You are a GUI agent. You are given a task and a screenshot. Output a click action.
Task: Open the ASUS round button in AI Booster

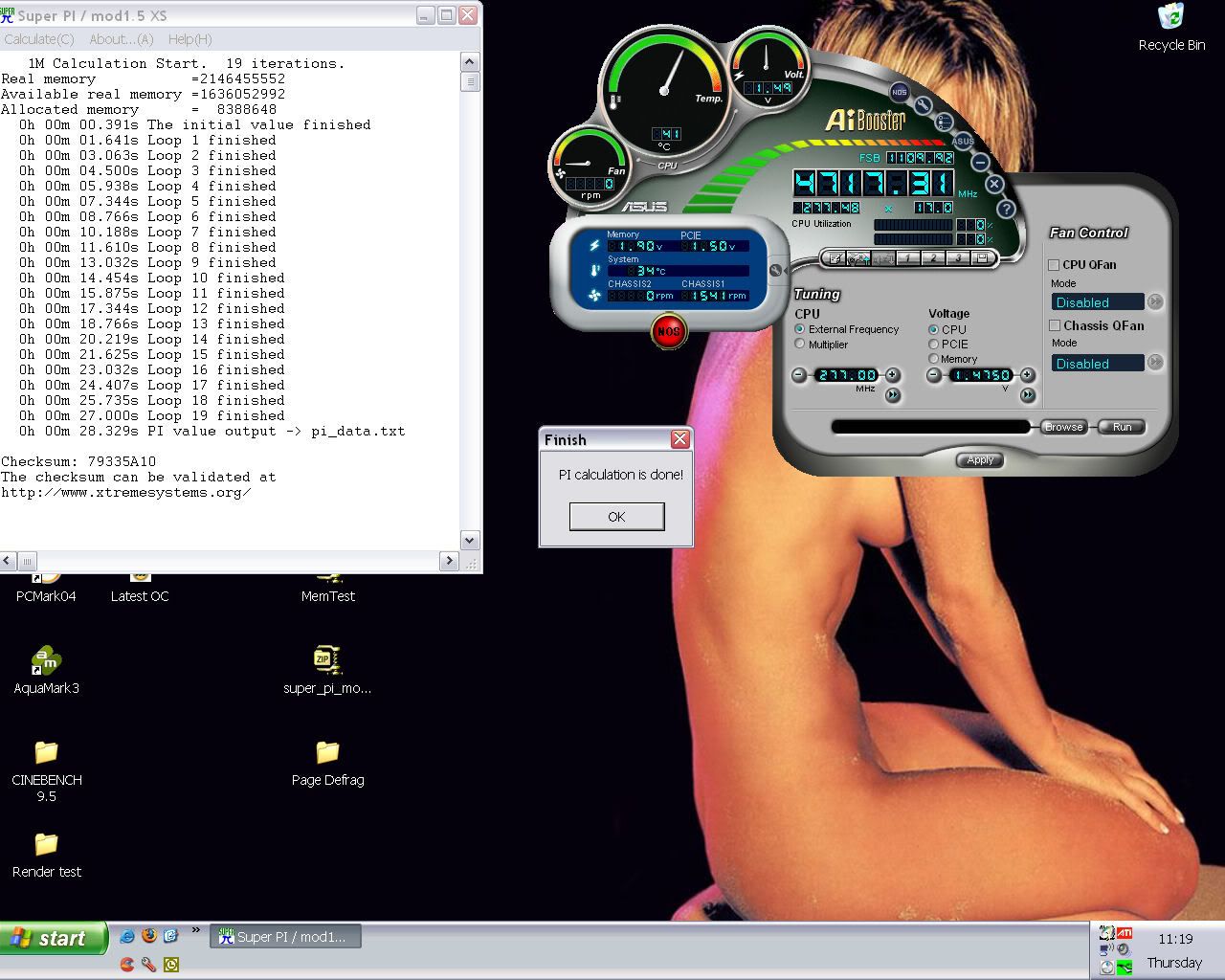[x=964, y=141]
